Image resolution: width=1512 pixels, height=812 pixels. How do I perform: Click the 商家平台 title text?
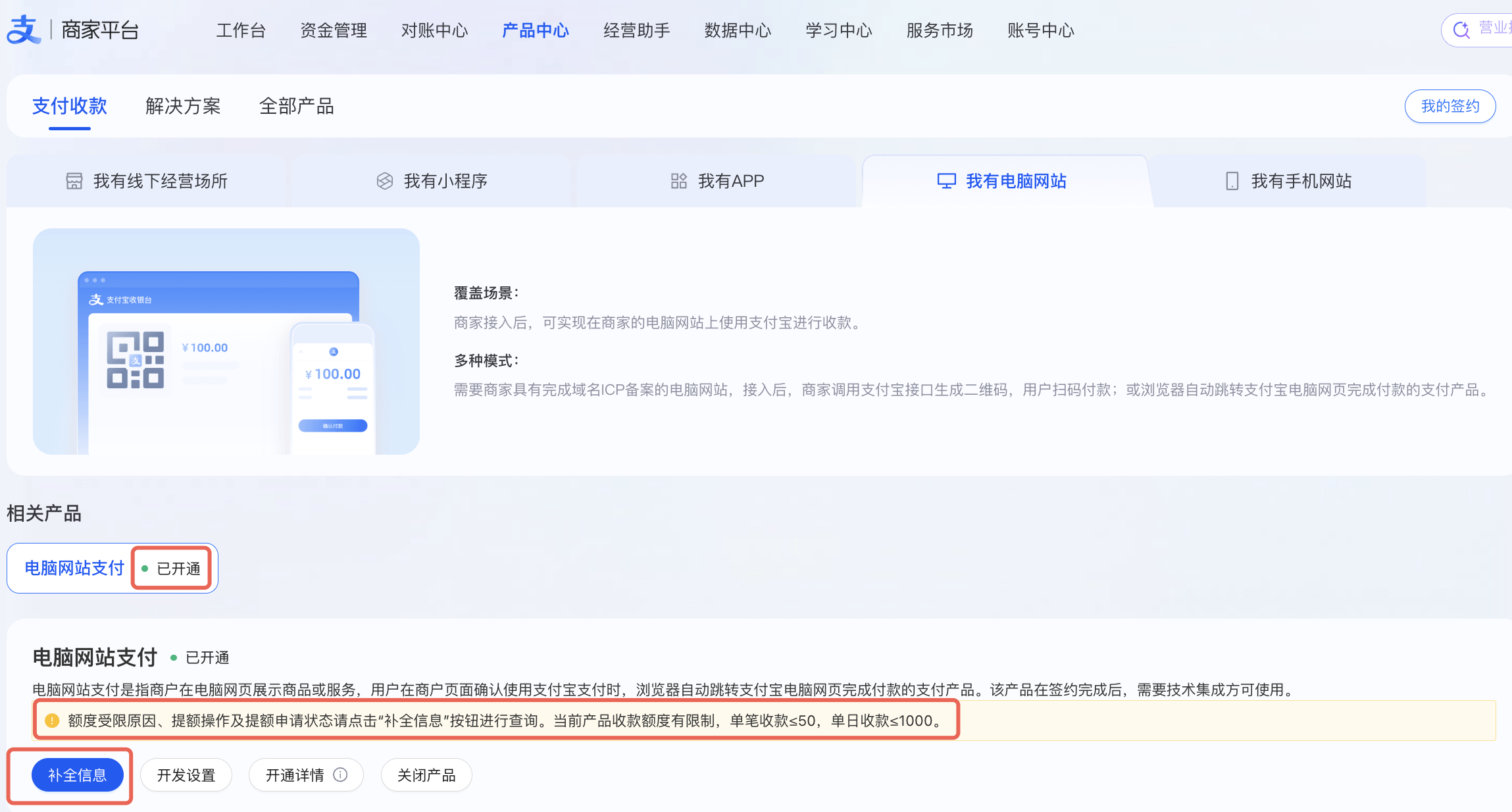[x=100, y=30]
